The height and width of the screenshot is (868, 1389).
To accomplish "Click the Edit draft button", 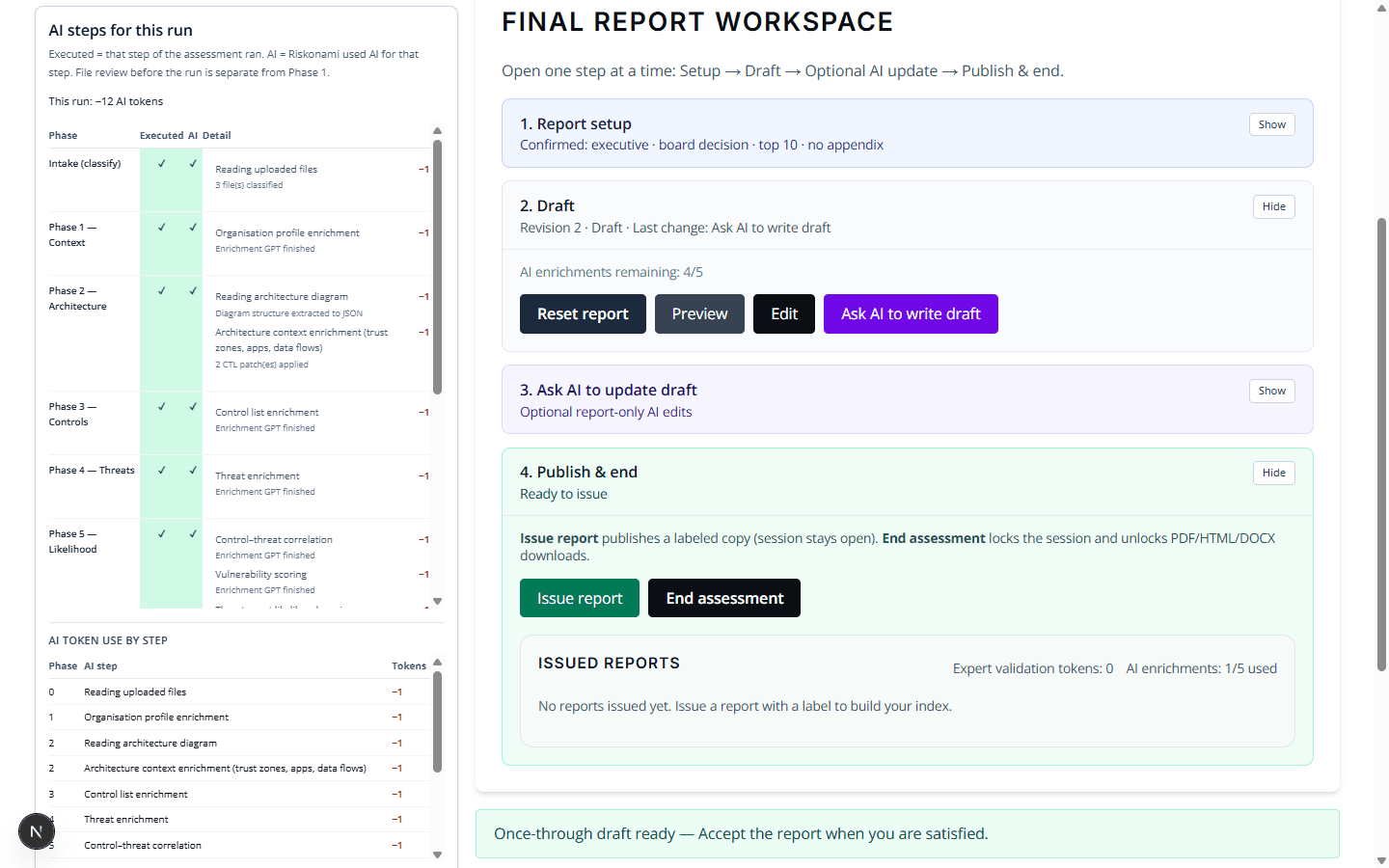I will pos(784,314).
